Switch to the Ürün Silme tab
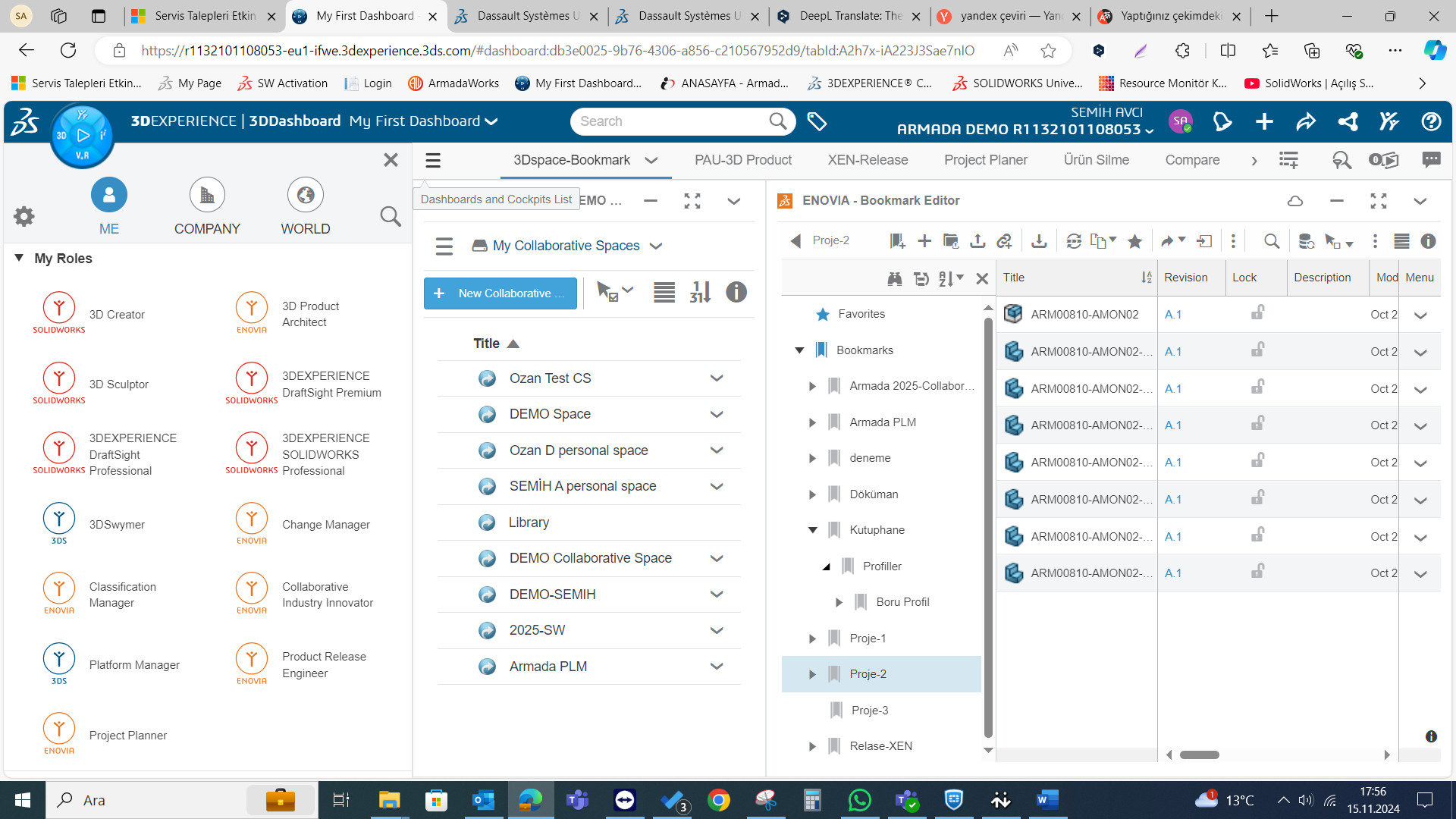Screen dimensions: 1456x819 click(x=1097, y=160)
